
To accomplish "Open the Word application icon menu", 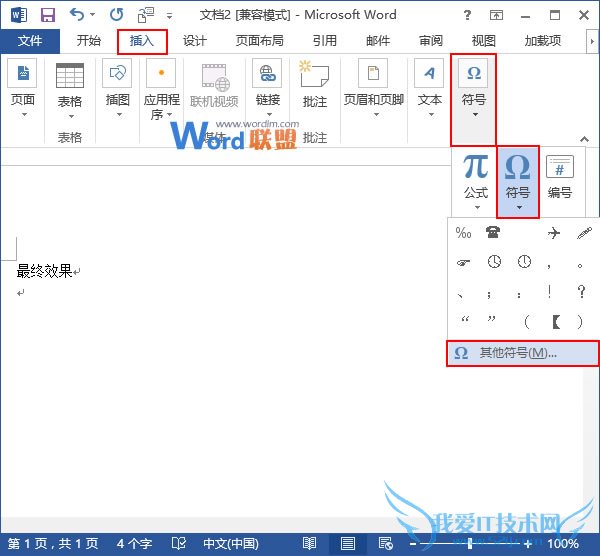I will [18, 15].
